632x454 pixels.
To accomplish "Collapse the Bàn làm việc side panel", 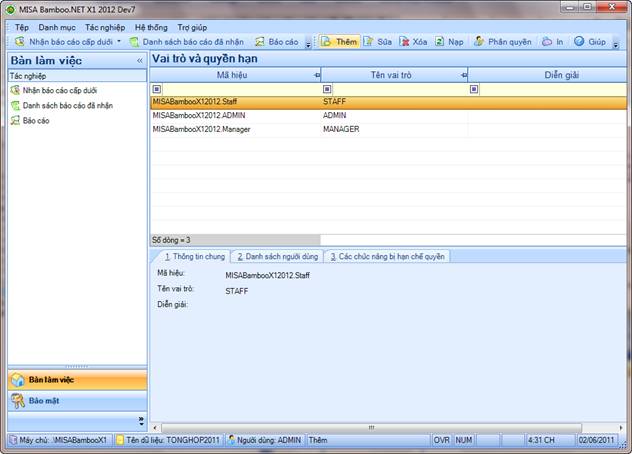I will (139, 61).
